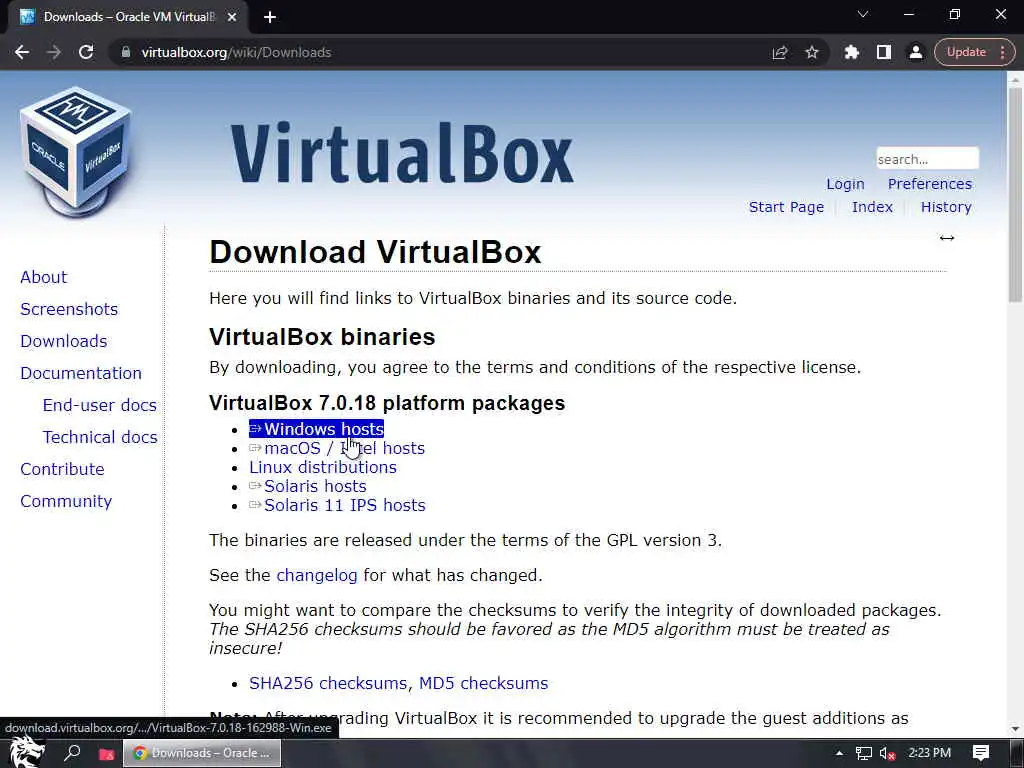Open Technical docs sidebar link
1024x768 pixels.
(x=99, y=437)
